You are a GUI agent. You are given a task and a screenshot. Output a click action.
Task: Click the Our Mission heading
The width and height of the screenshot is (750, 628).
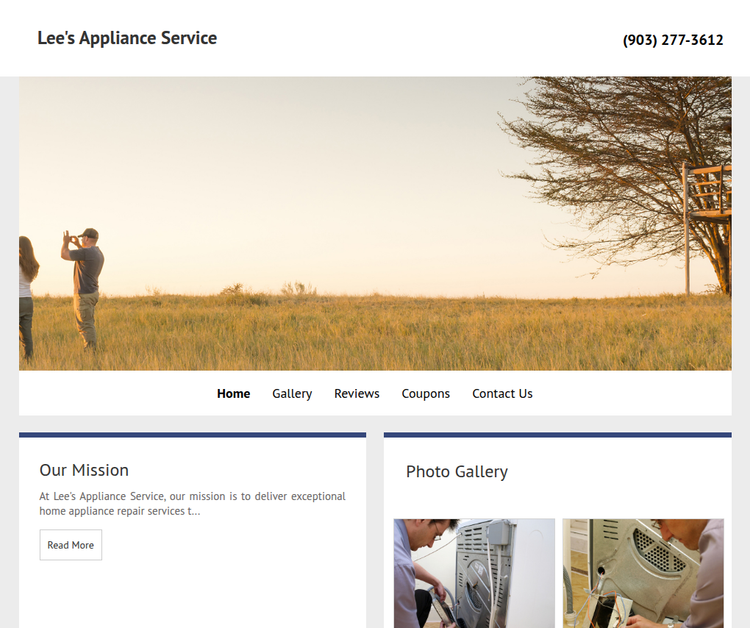tap(84, 470)
